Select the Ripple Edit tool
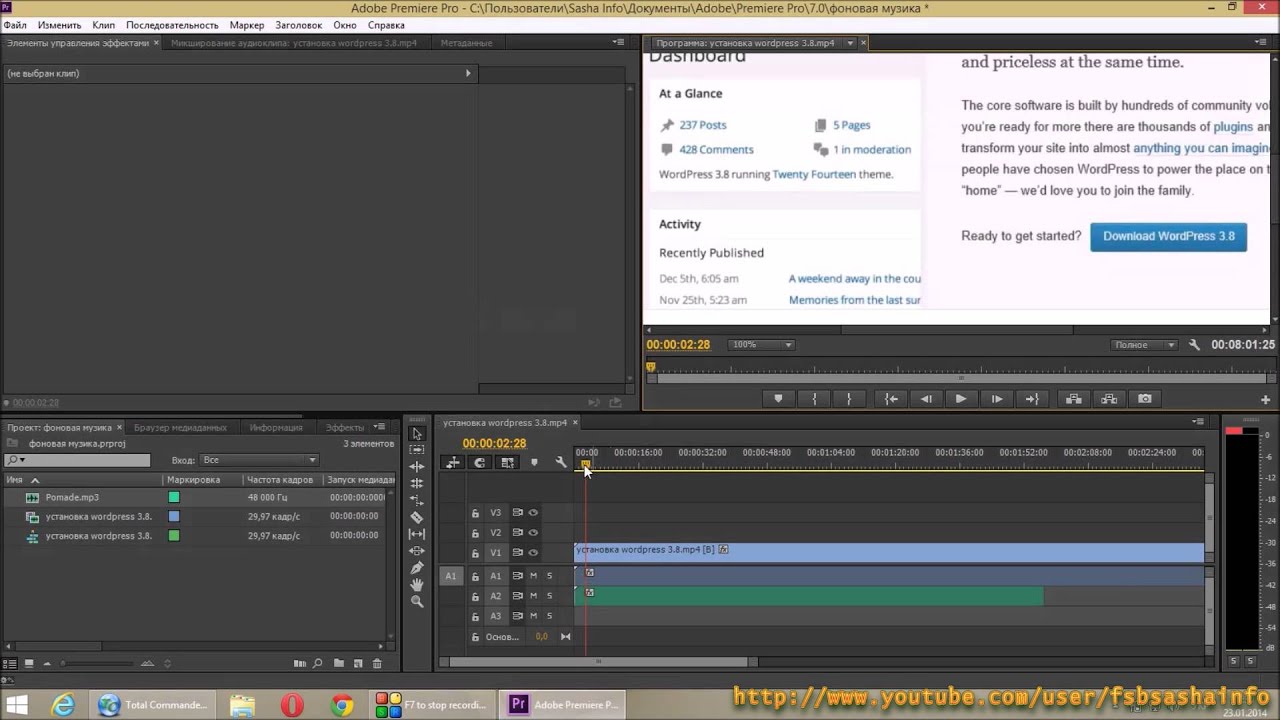Viewport: 1280px width, 720px height. [417, 467]
